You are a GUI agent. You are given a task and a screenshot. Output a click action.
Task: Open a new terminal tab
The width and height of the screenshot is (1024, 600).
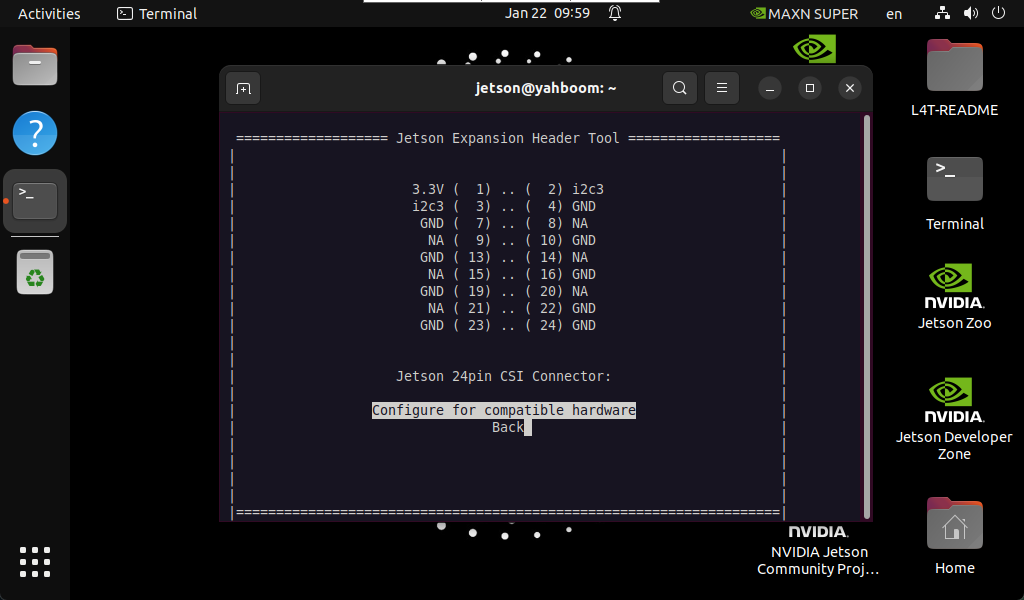click(243, 88)
